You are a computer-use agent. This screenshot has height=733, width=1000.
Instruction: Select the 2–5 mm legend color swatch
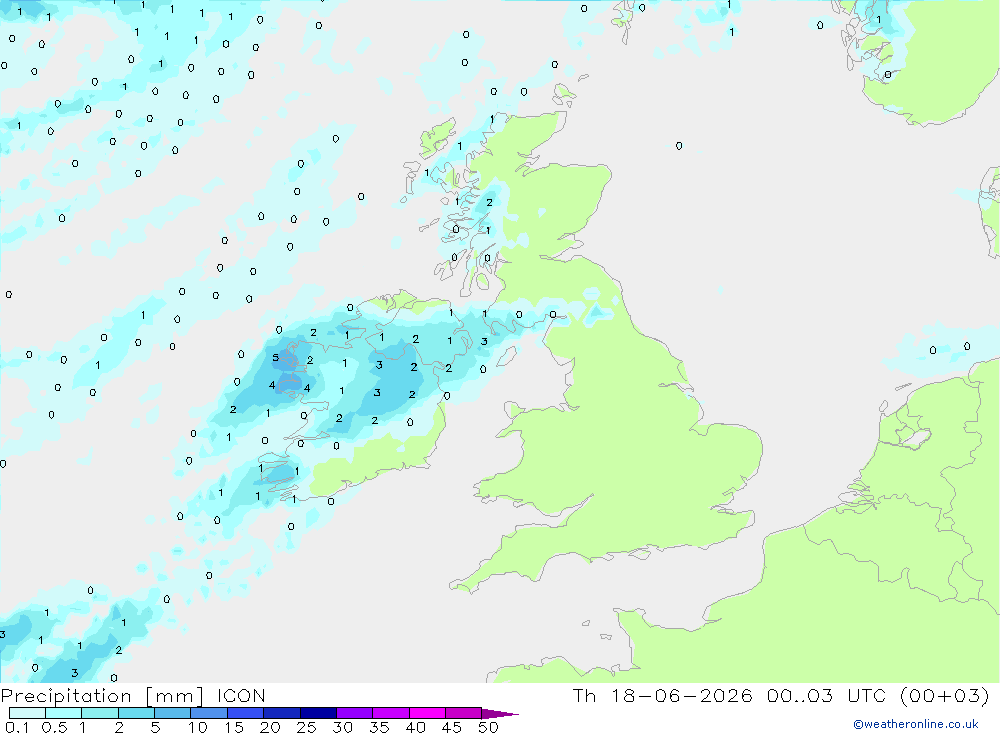[x=136, y=713]
